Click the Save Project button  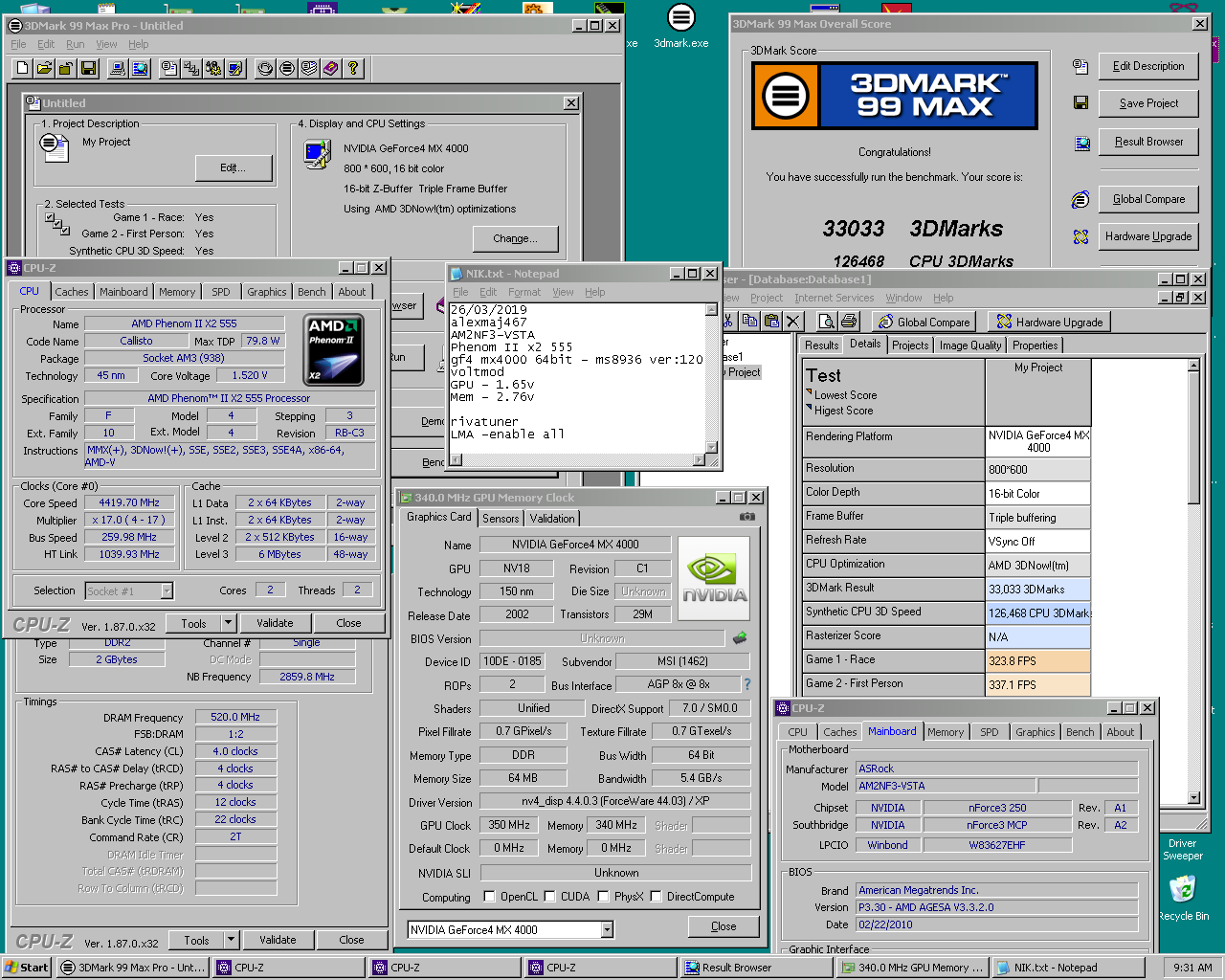pos(1148,103)
